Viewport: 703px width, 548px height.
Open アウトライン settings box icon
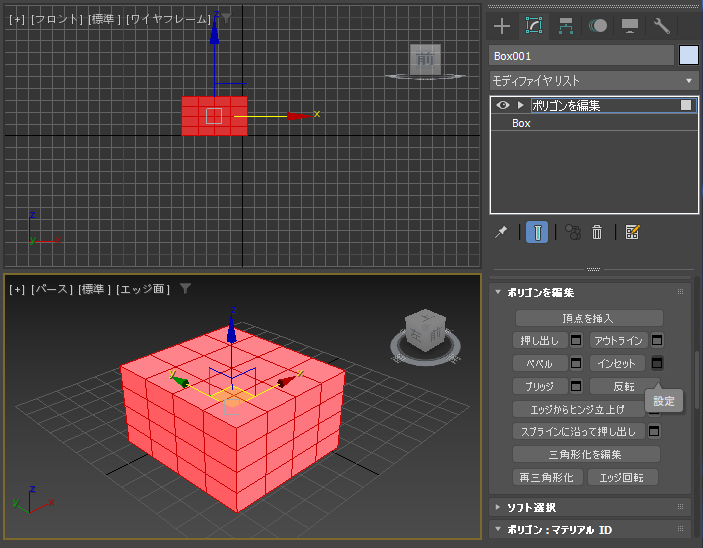657,340
